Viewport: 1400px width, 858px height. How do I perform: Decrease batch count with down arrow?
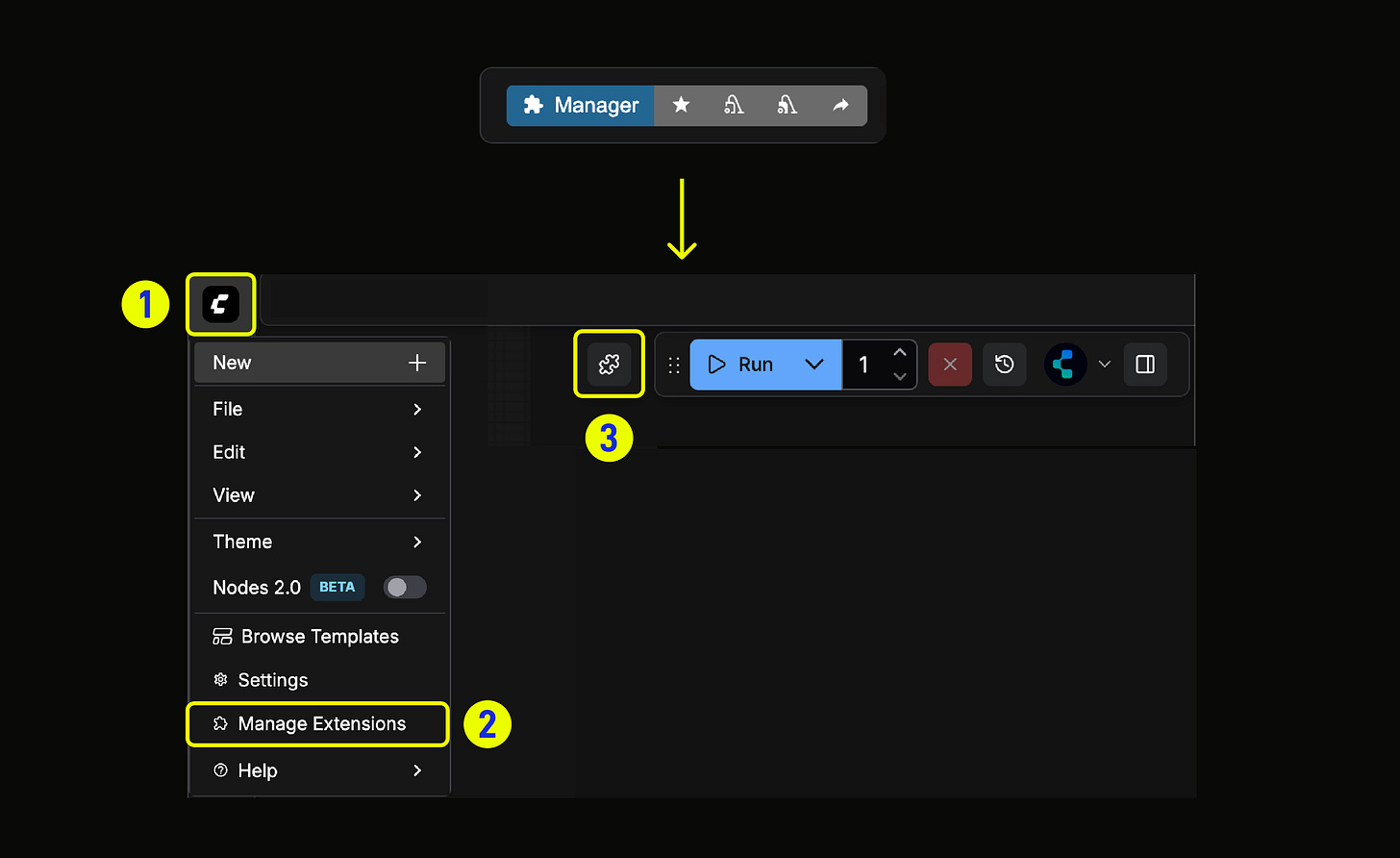(900, 377)
